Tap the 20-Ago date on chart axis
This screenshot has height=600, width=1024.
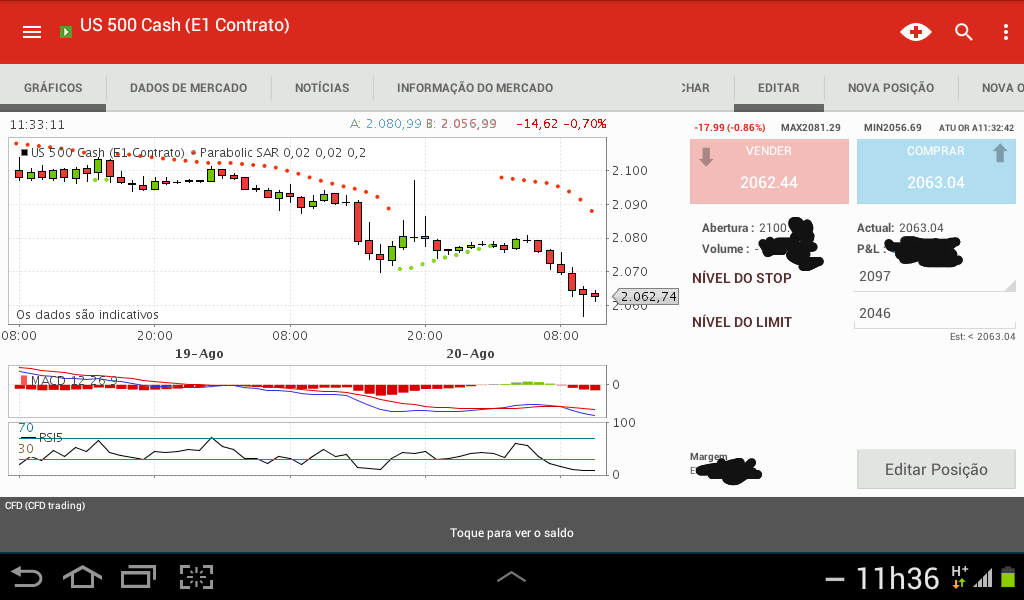click(470, 353)
